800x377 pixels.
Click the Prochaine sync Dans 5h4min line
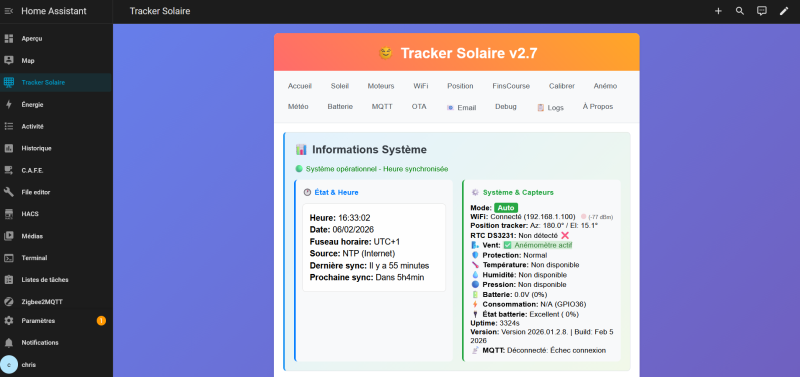[367, 278]
